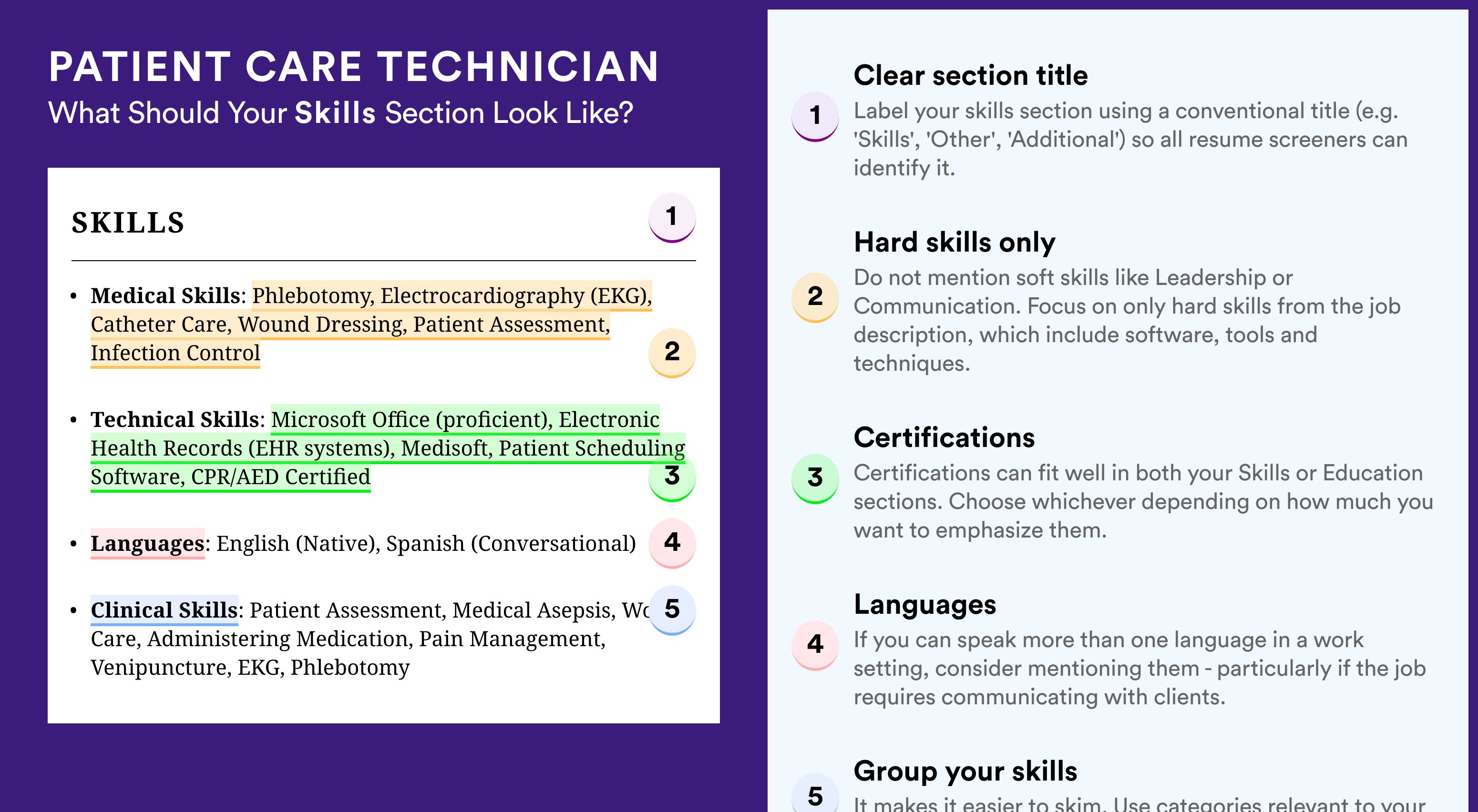Click the orange 2 badge next to Hard skills only

click(x=815, y=298)
